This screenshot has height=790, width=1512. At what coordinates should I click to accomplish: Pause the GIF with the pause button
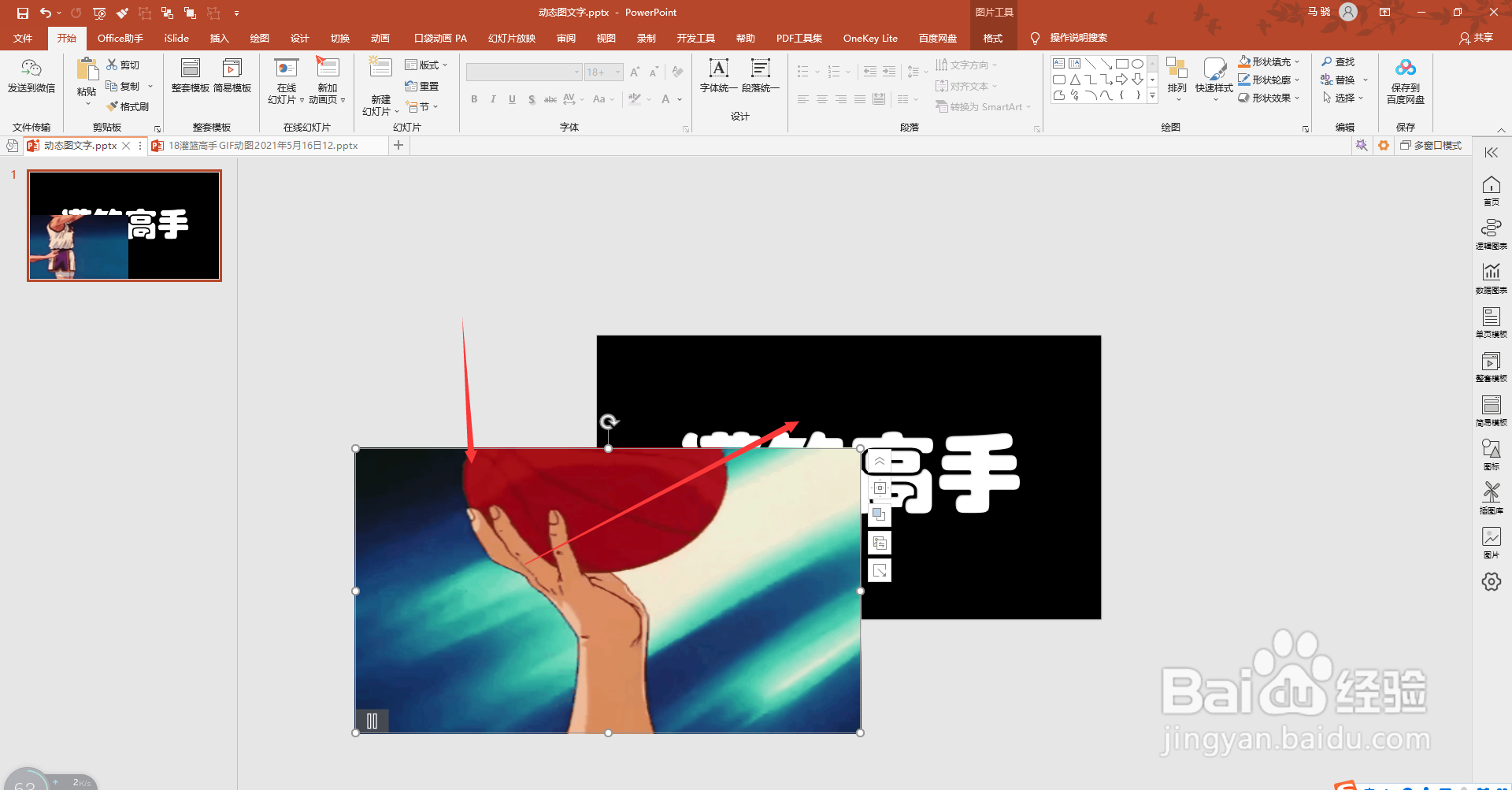tap(372, 721)
